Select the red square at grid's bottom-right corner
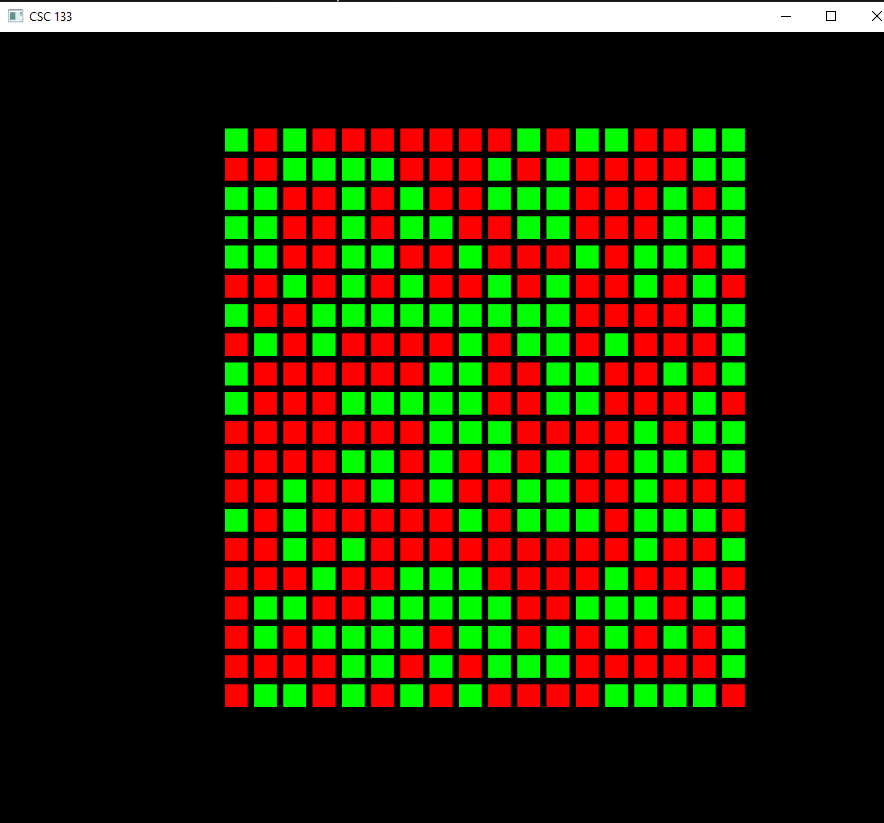 (x=734, y=696)
